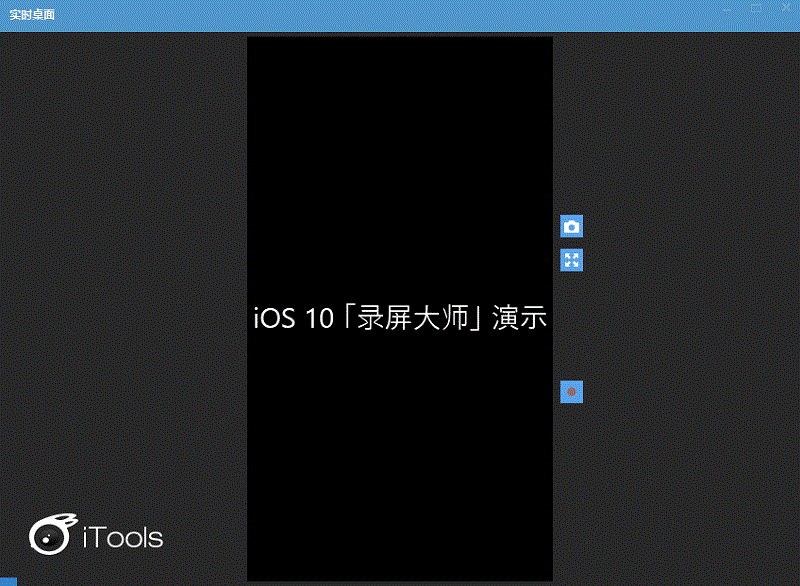This screenshot has width=800, height=586.
Task: Click the iTools eyeball brand icon
Action: pos(48,533)
